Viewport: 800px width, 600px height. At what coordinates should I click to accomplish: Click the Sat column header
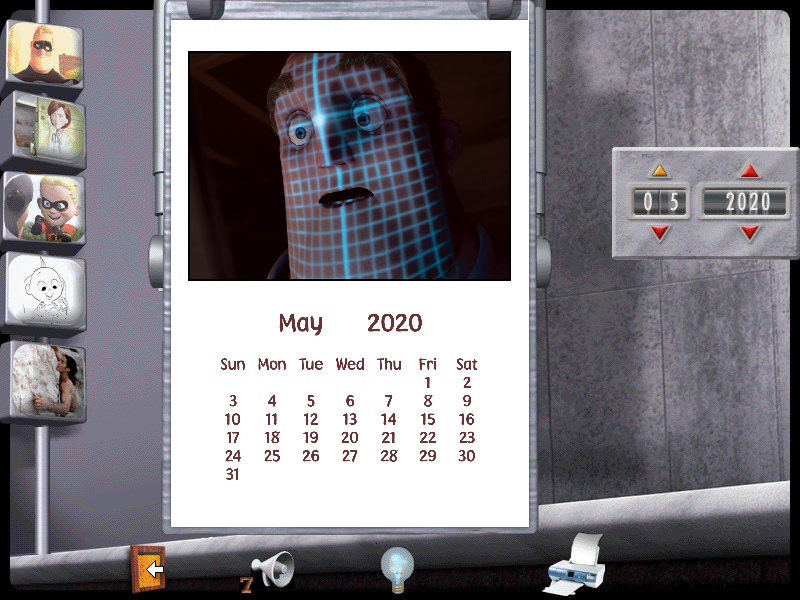click(x=466, y=364)
